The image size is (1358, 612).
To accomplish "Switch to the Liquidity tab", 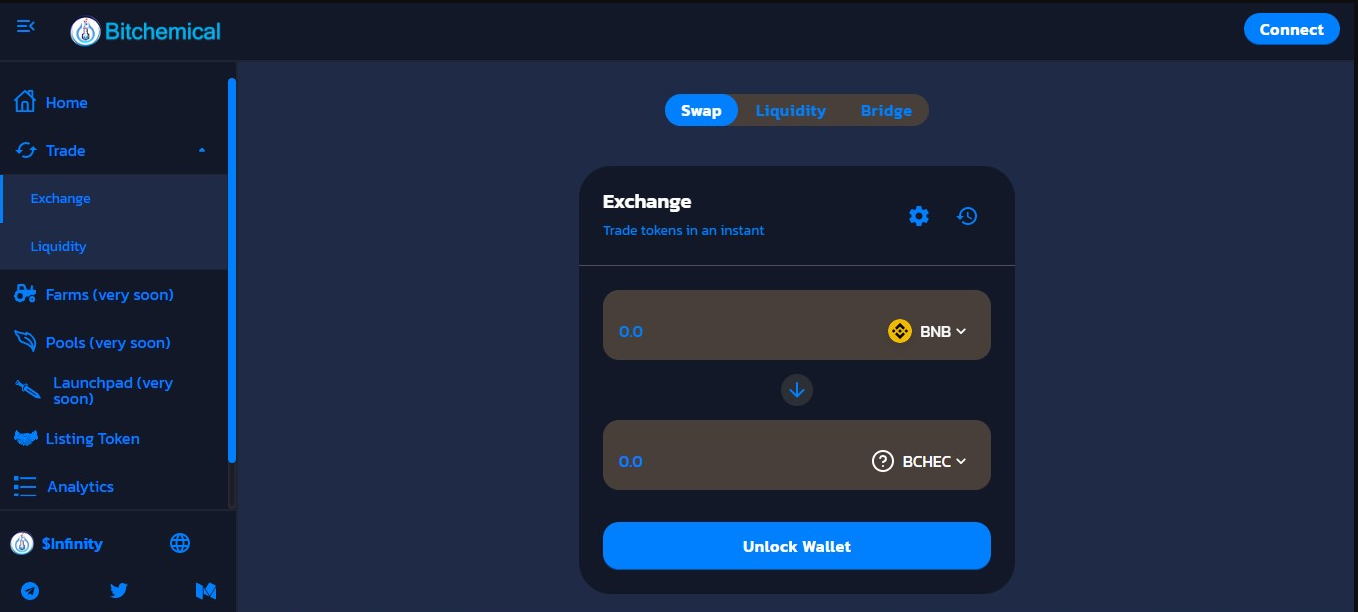I will (x=790, y=110).
